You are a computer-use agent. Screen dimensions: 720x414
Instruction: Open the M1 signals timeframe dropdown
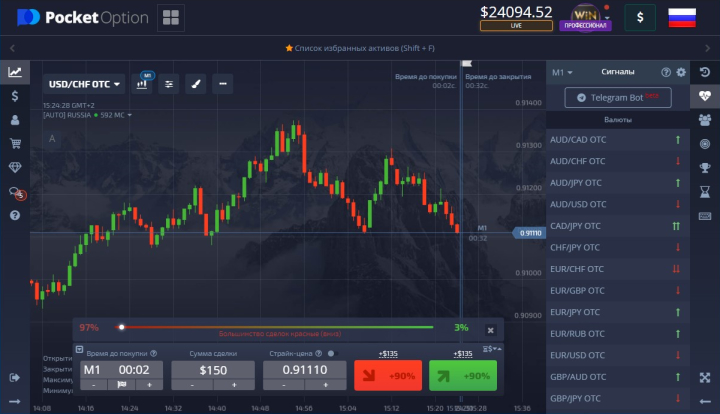coord(563,72)
